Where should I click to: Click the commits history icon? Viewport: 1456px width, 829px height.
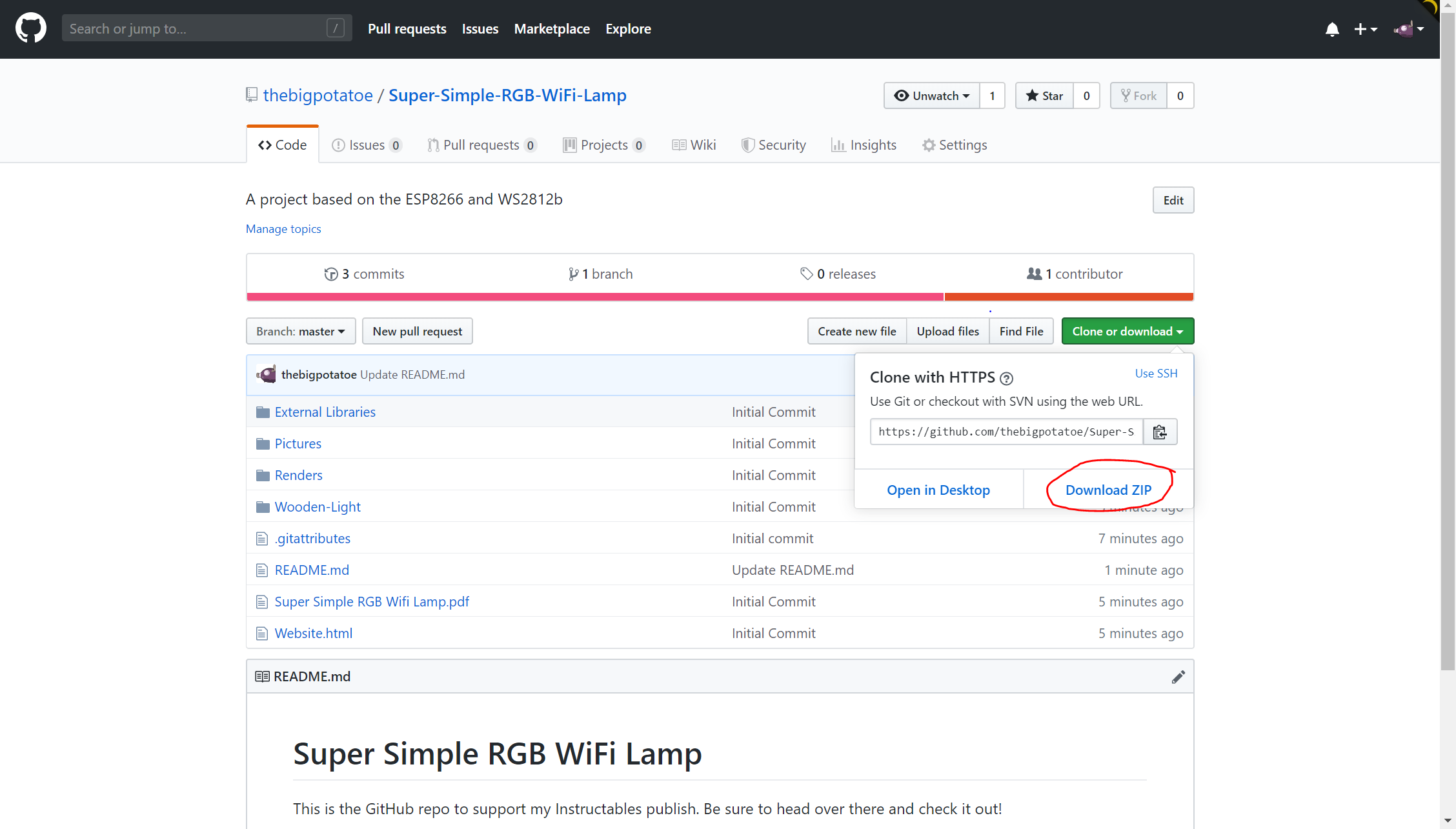tap(331, 274)
